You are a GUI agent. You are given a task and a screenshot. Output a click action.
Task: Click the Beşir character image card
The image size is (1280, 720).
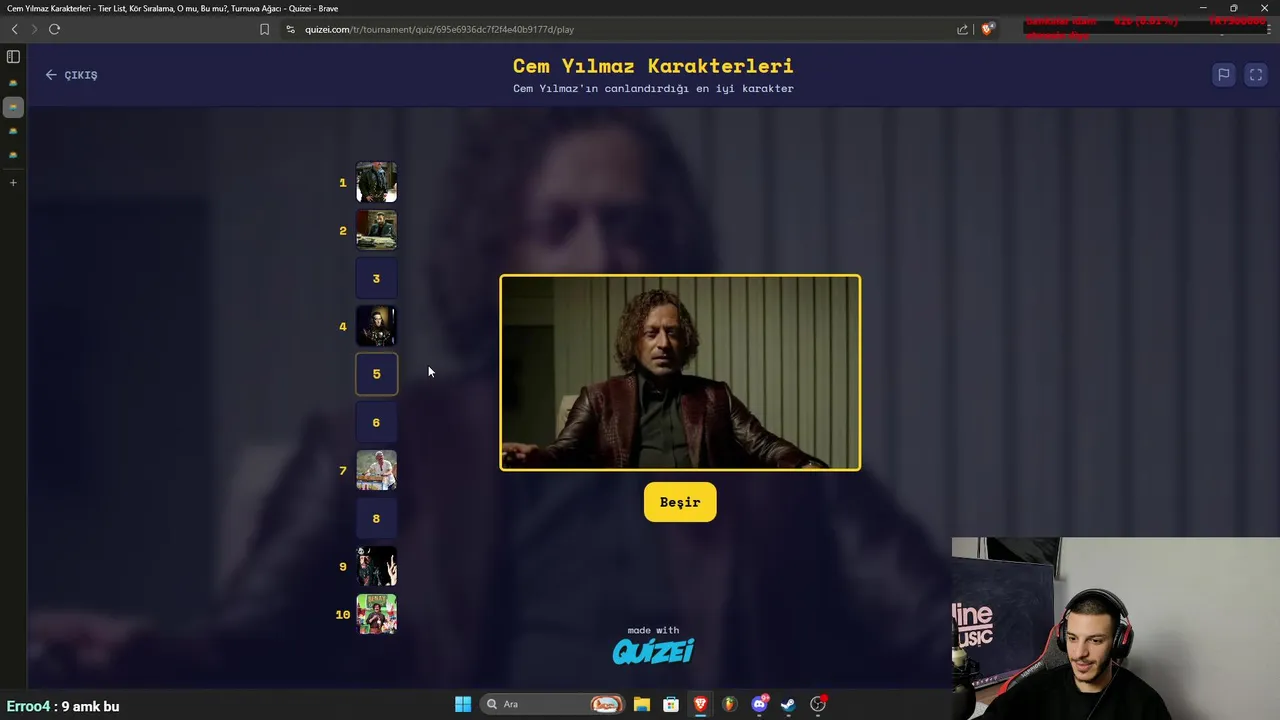(x=680, y=372)
